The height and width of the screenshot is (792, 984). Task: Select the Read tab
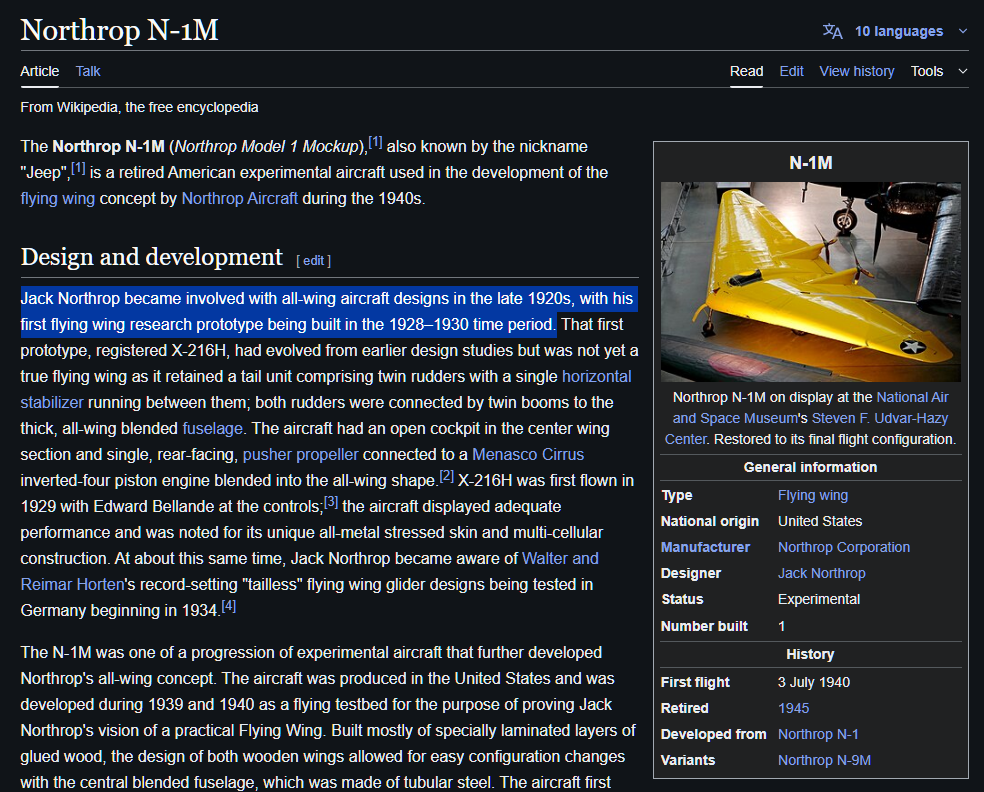click(x=746, y=72)
